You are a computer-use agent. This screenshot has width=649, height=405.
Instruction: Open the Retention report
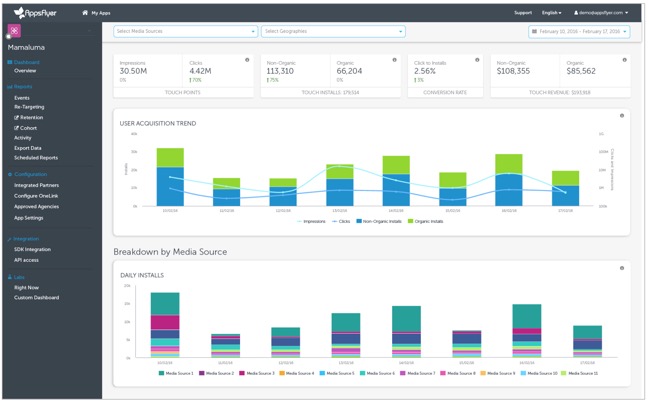(31, 118)
